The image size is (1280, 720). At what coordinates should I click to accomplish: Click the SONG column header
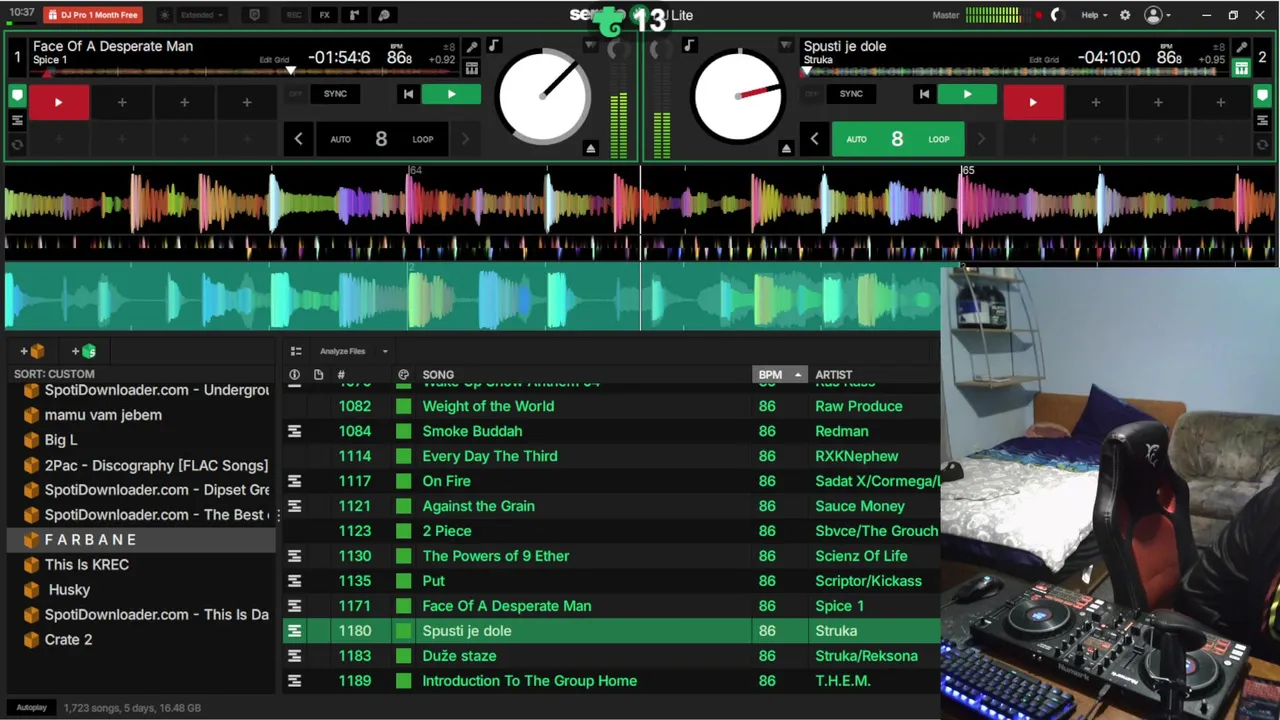(438, 375)
